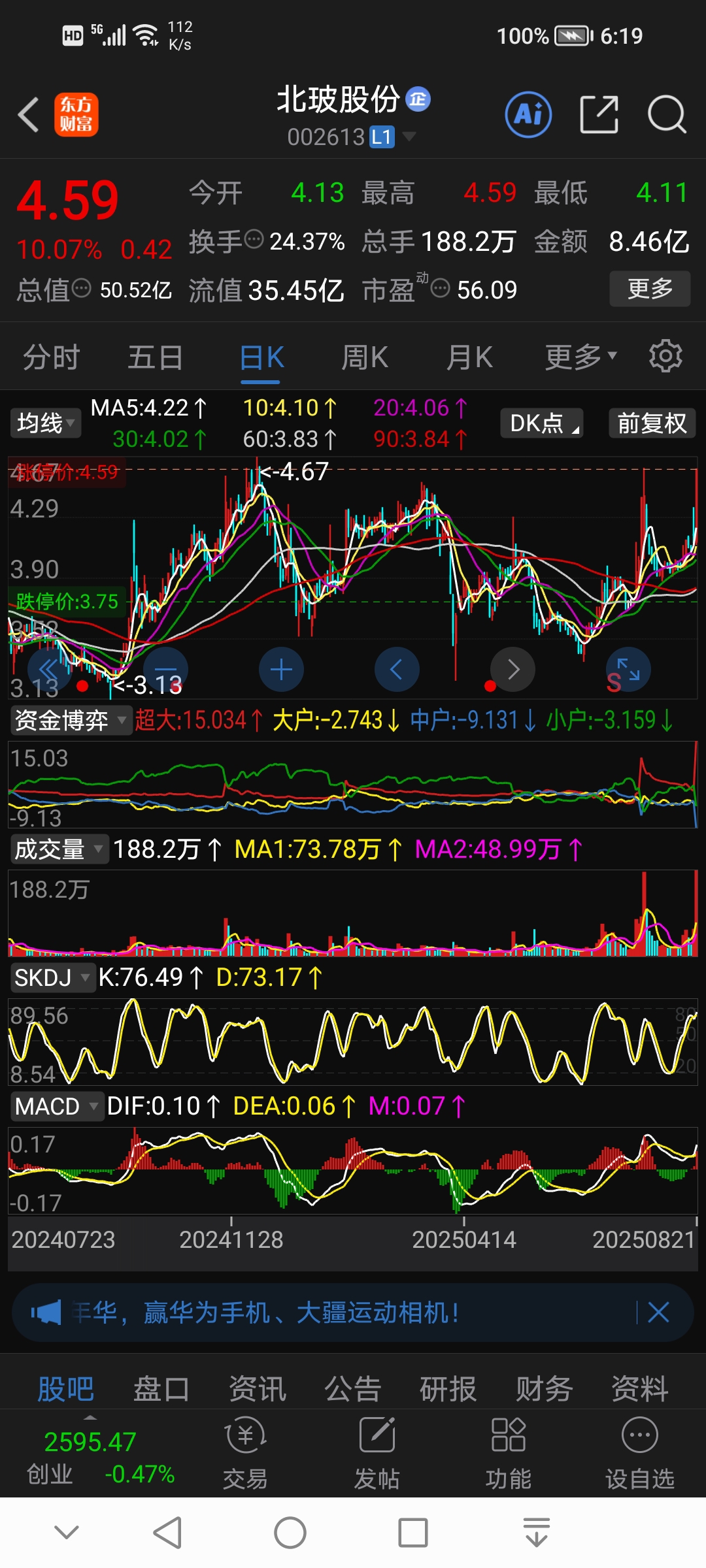Image resolution: width=706 pixels, height=1568 pixels.
Task: Zoom out chart with minus button
Action: coord(165,670)
